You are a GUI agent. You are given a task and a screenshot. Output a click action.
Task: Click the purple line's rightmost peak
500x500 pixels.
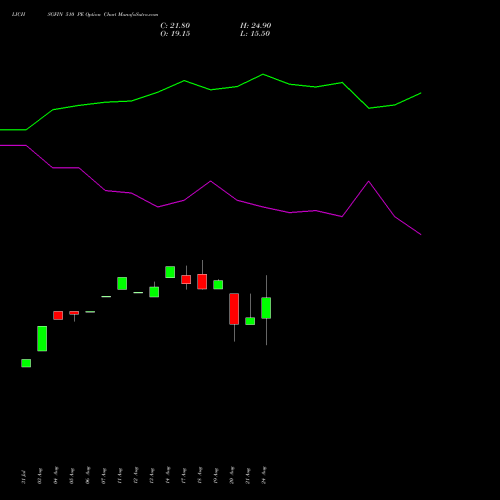tap(368, 181)
